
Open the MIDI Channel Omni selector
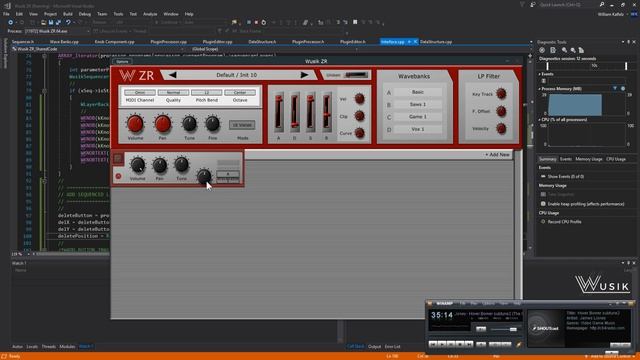140,93
